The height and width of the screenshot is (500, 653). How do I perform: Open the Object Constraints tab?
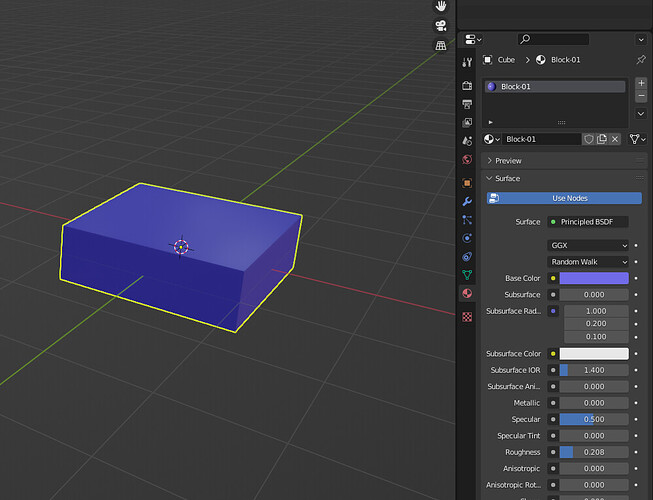[467, 256]
